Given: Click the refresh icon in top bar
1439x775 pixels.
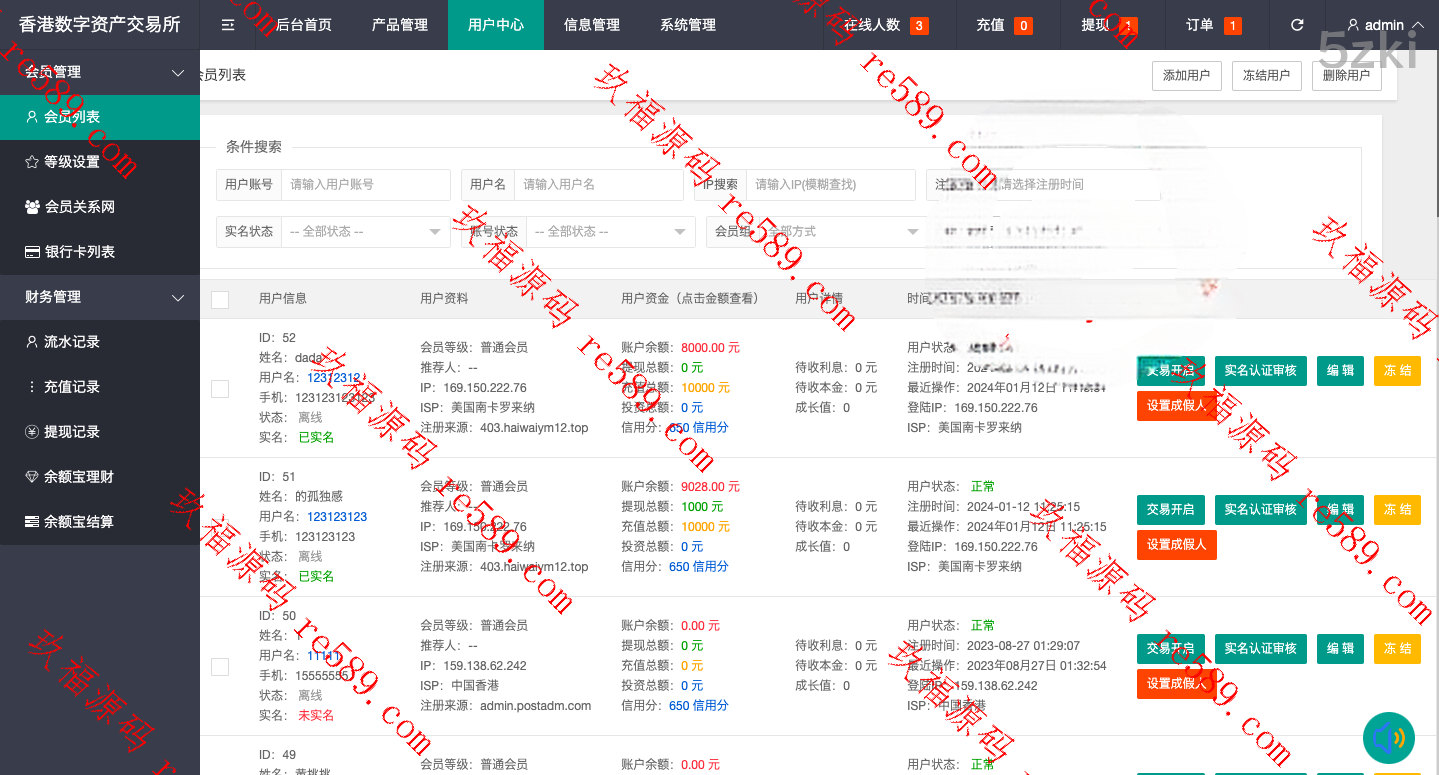Looking at the screenshot, I should (1297, 25).
